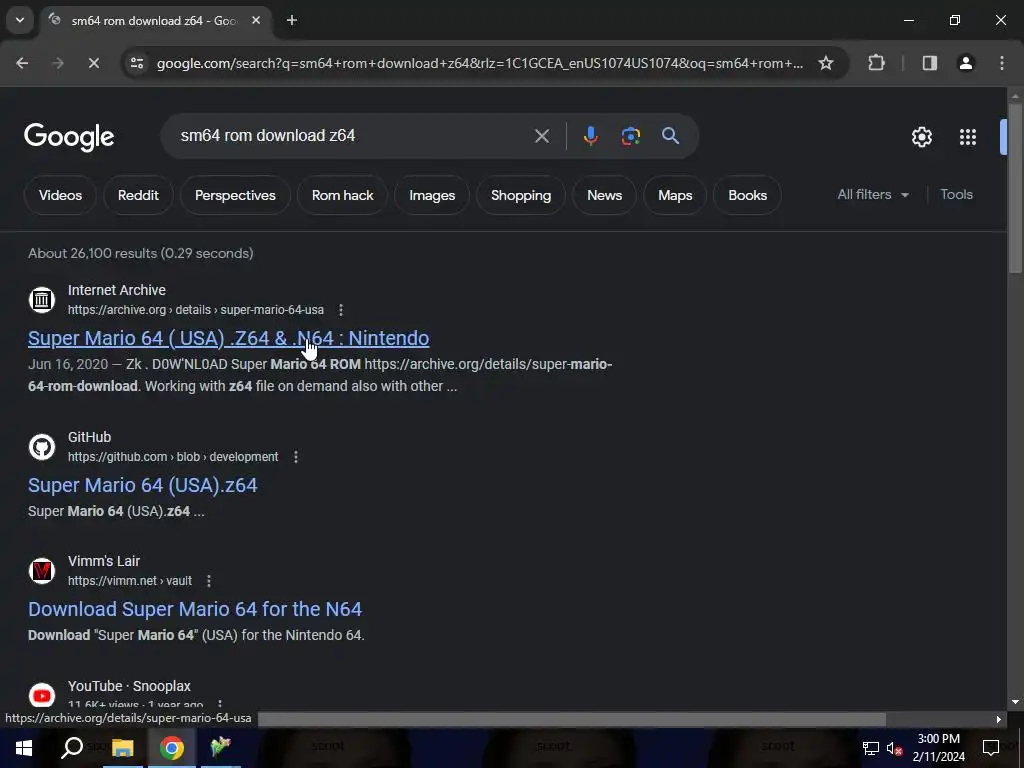Open more options for Internet Archive result
Screen dimensions: 1024x768
click(341, 310)
